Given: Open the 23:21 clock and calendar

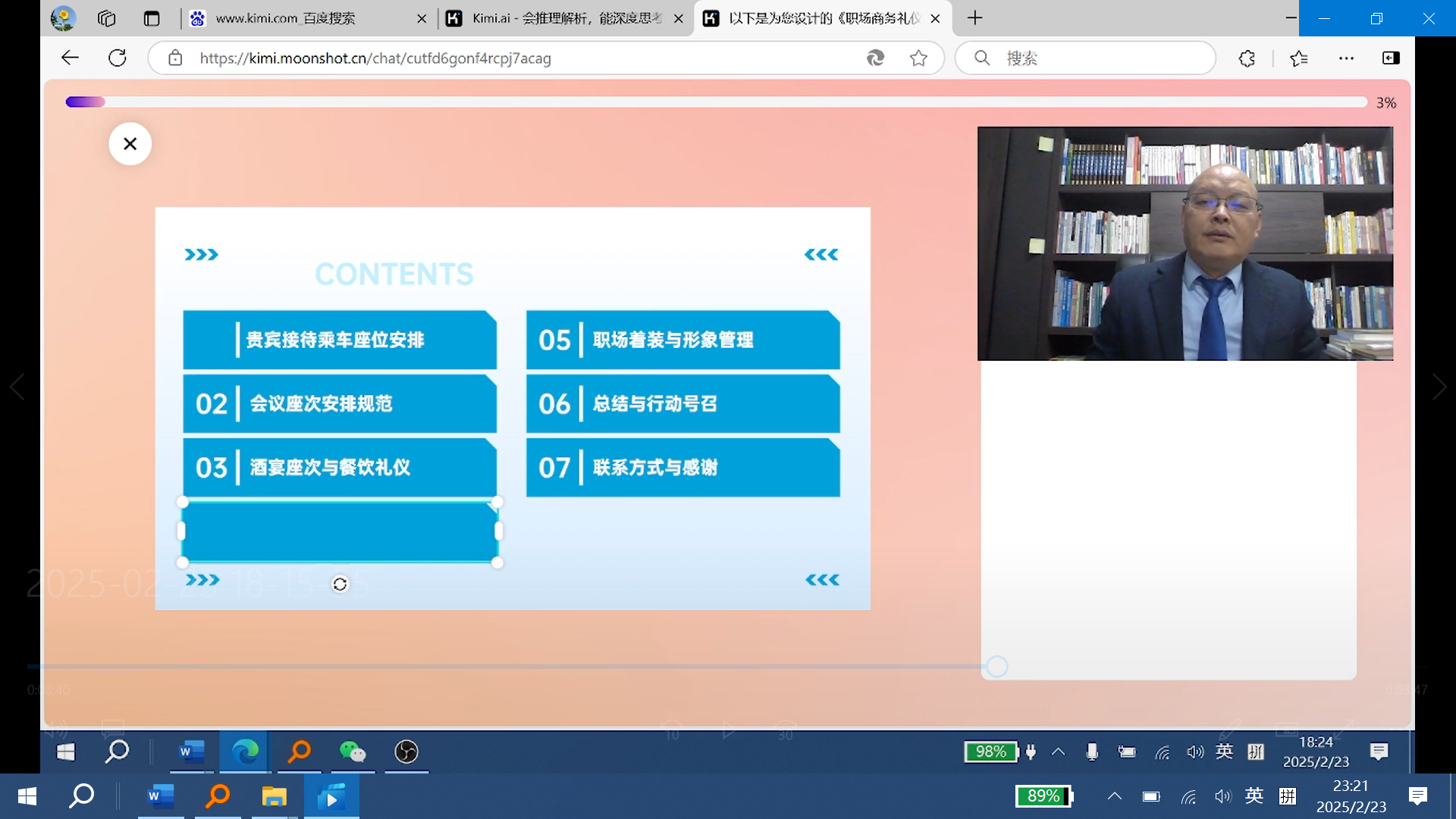Looking at the screenshot, I should pos(1351,796).
